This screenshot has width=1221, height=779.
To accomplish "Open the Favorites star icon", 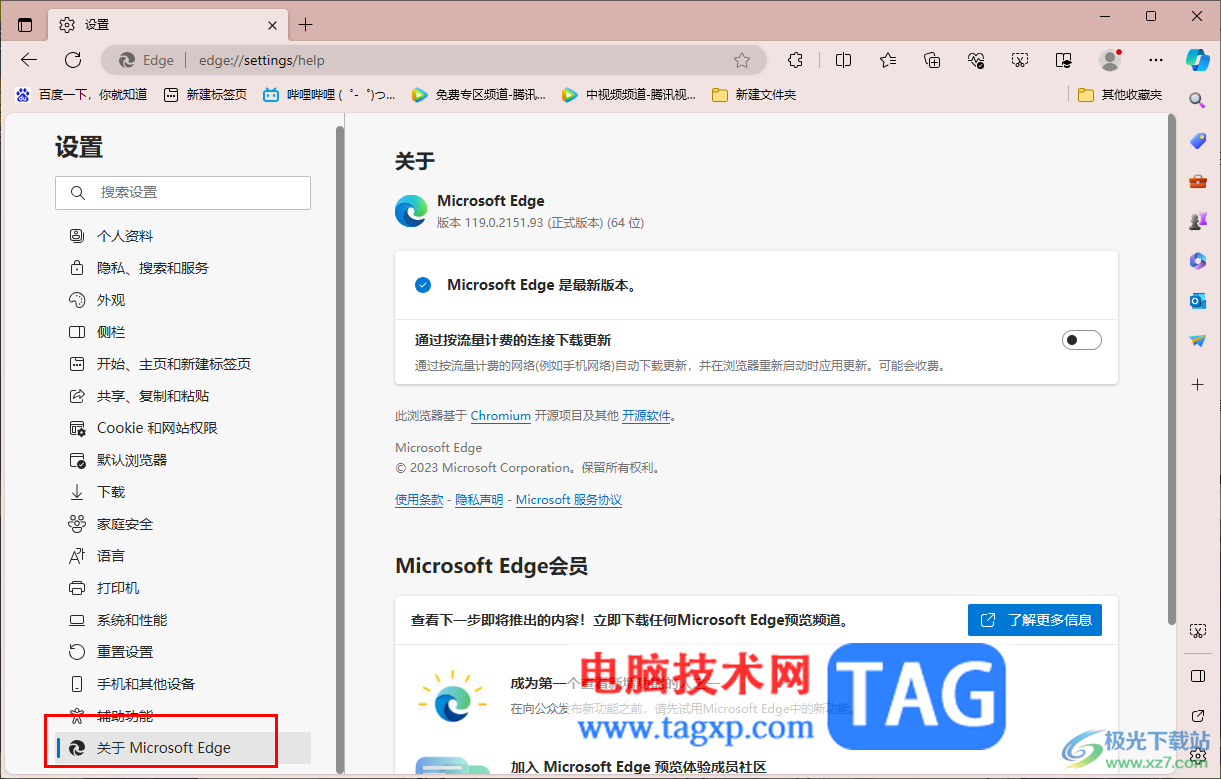I will pos(887,60).
